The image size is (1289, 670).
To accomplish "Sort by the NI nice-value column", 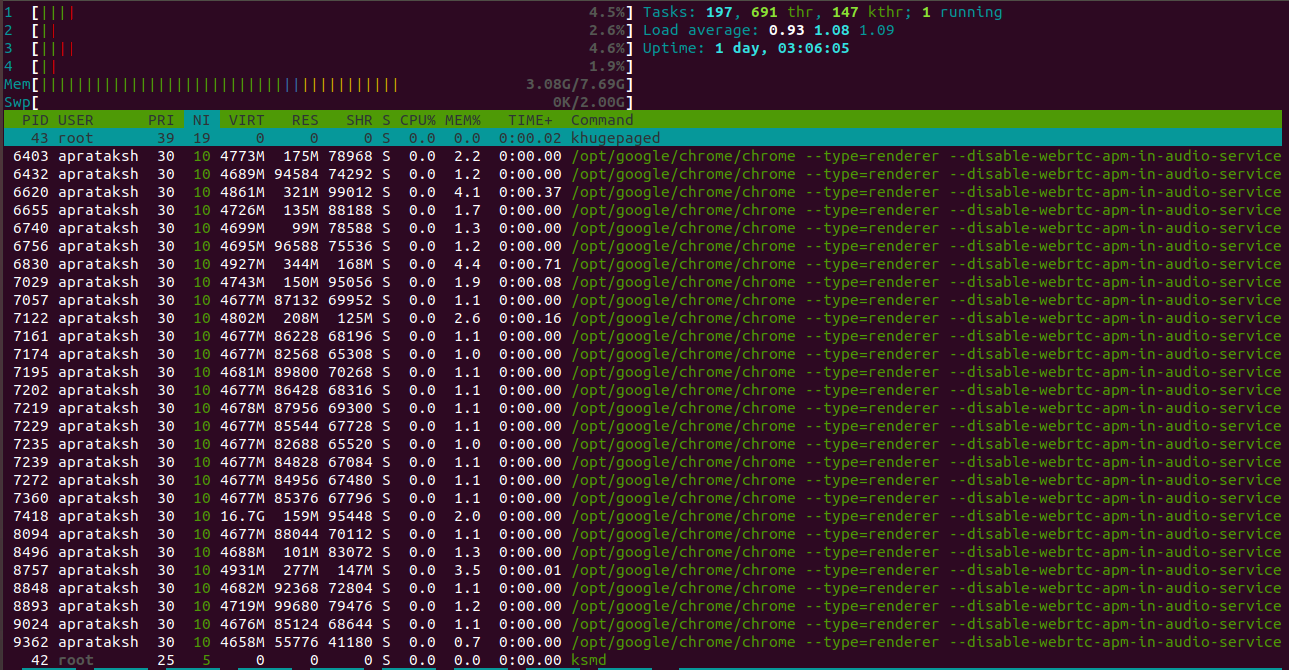I will tap(200, 120).
